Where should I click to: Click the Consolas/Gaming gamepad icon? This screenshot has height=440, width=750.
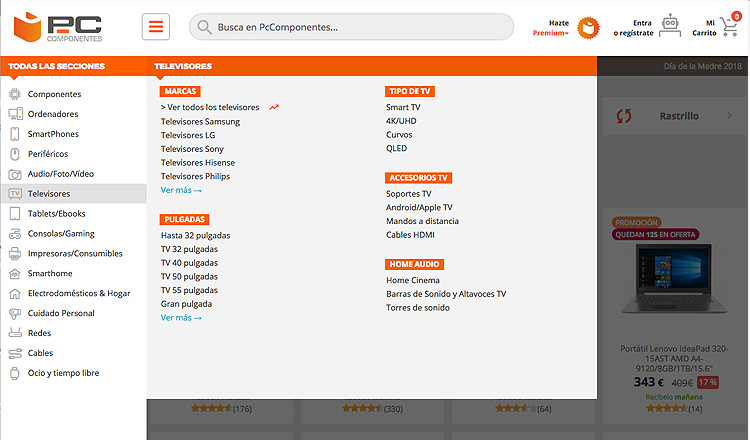15,234
